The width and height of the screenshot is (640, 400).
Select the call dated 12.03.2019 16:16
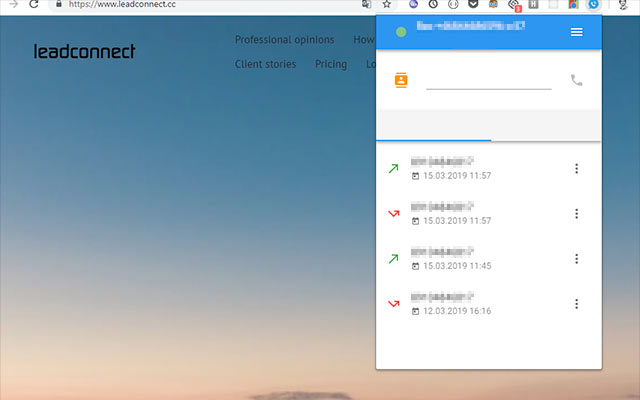coord(489,304)
